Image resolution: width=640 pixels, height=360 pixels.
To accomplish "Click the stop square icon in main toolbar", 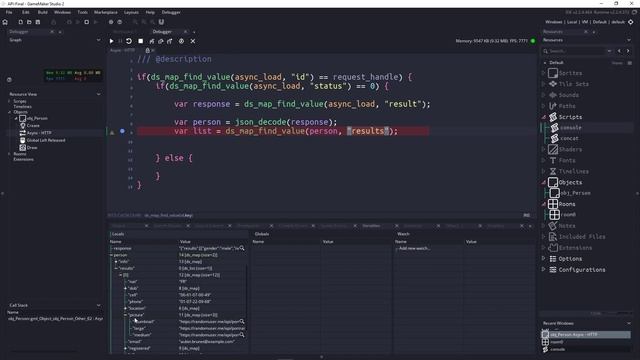I will 87,22.
